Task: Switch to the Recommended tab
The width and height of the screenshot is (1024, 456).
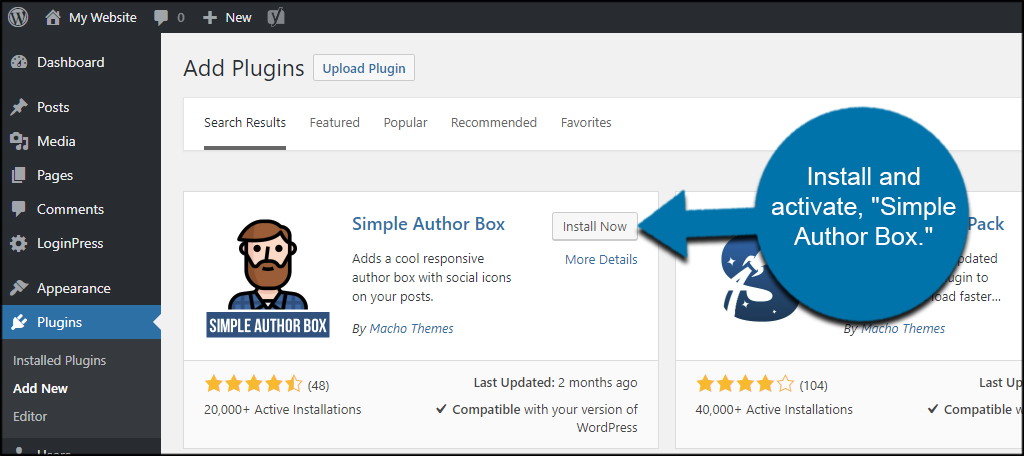Action: point(494,123)
